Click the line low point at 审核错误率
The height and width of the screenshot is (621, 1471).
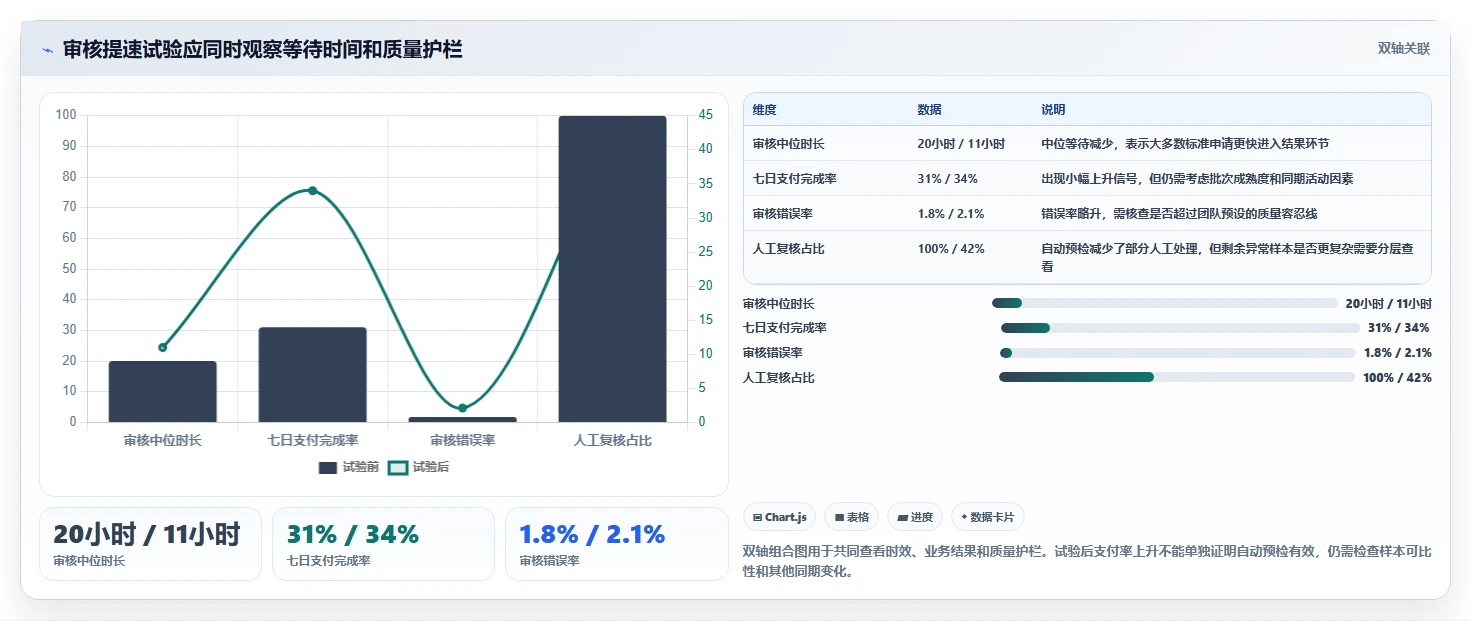(462, 408)
